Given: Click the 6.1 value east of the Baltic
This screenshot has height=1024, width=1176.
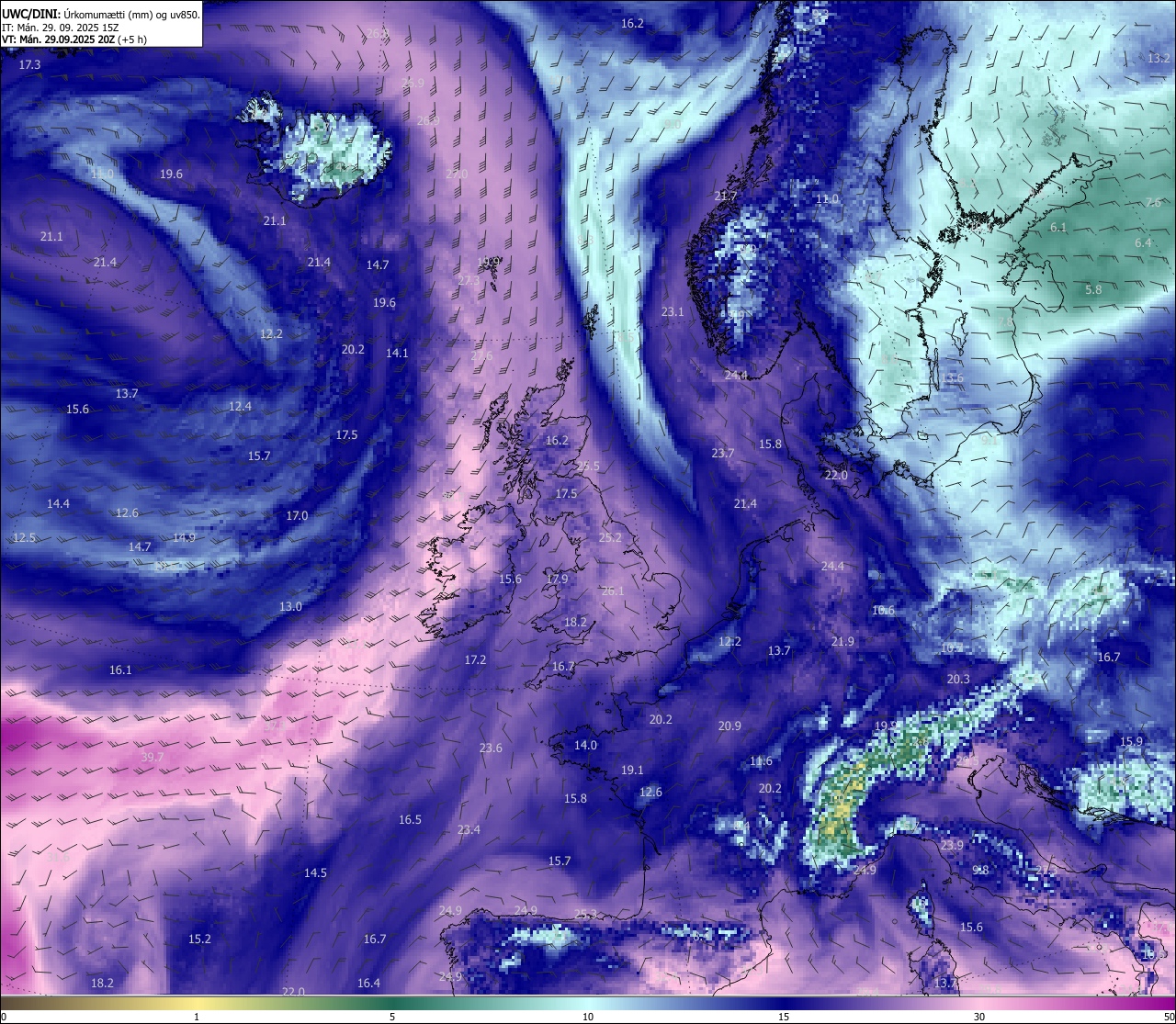Looking at the screenshot, I should pyautogui.click(x=1057, y=228).
